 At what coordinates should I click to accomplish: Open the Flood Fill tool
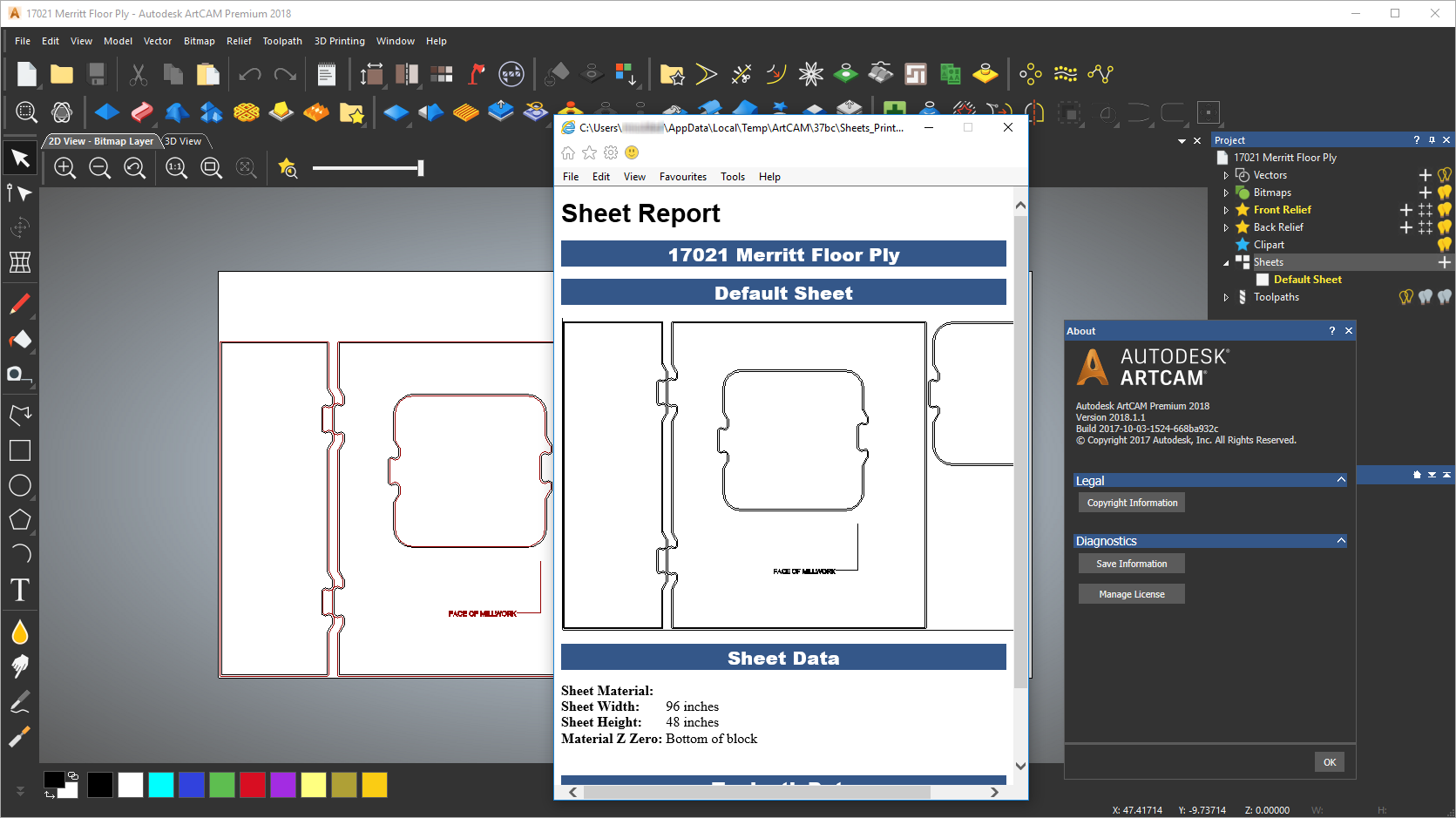coord(20,632)
